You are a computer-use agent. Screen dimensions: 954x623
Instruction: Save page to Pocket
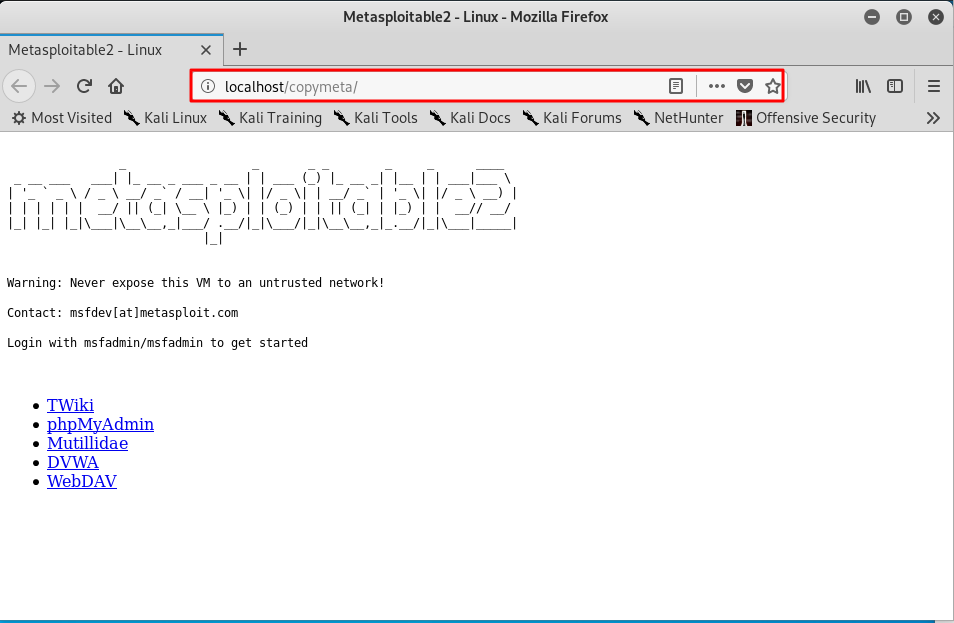coord(745,86)
